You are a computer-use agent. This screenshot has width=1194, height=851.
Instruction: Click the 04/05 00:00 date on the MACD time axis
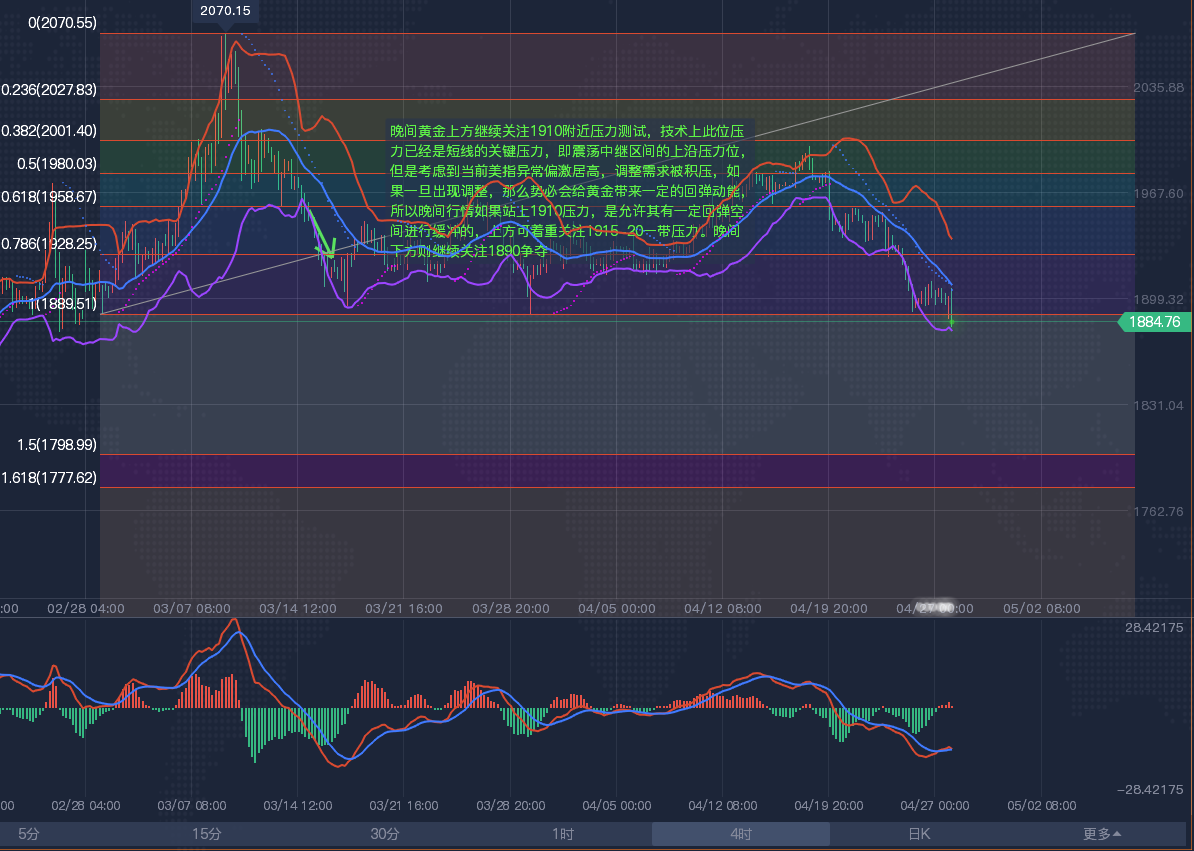click(617, 805)
